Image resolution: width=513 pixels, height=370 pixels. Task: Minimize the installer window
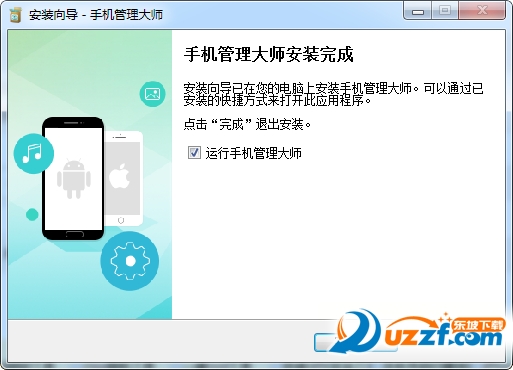tap(418, 11)
